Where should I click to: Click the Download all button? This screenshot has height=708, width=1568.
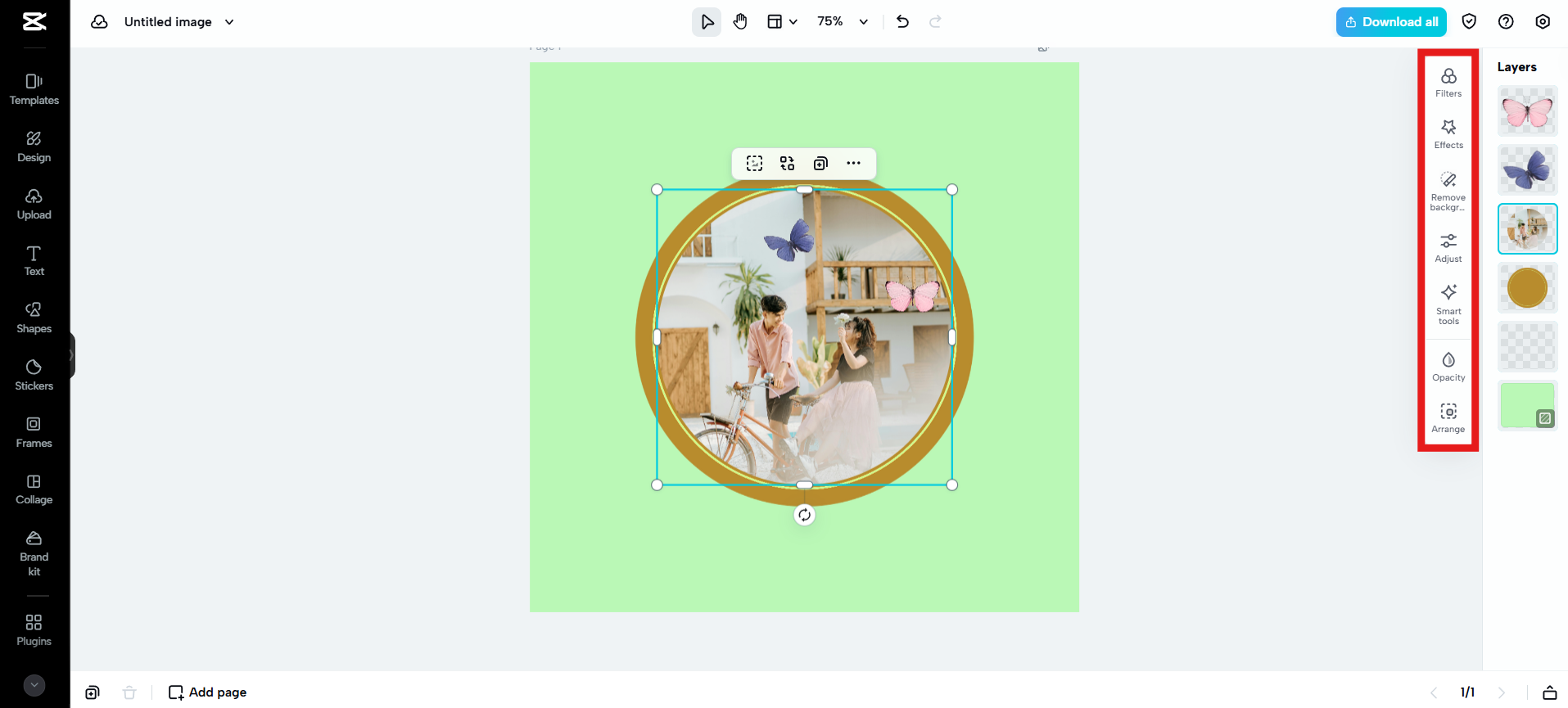(1391, 22)
